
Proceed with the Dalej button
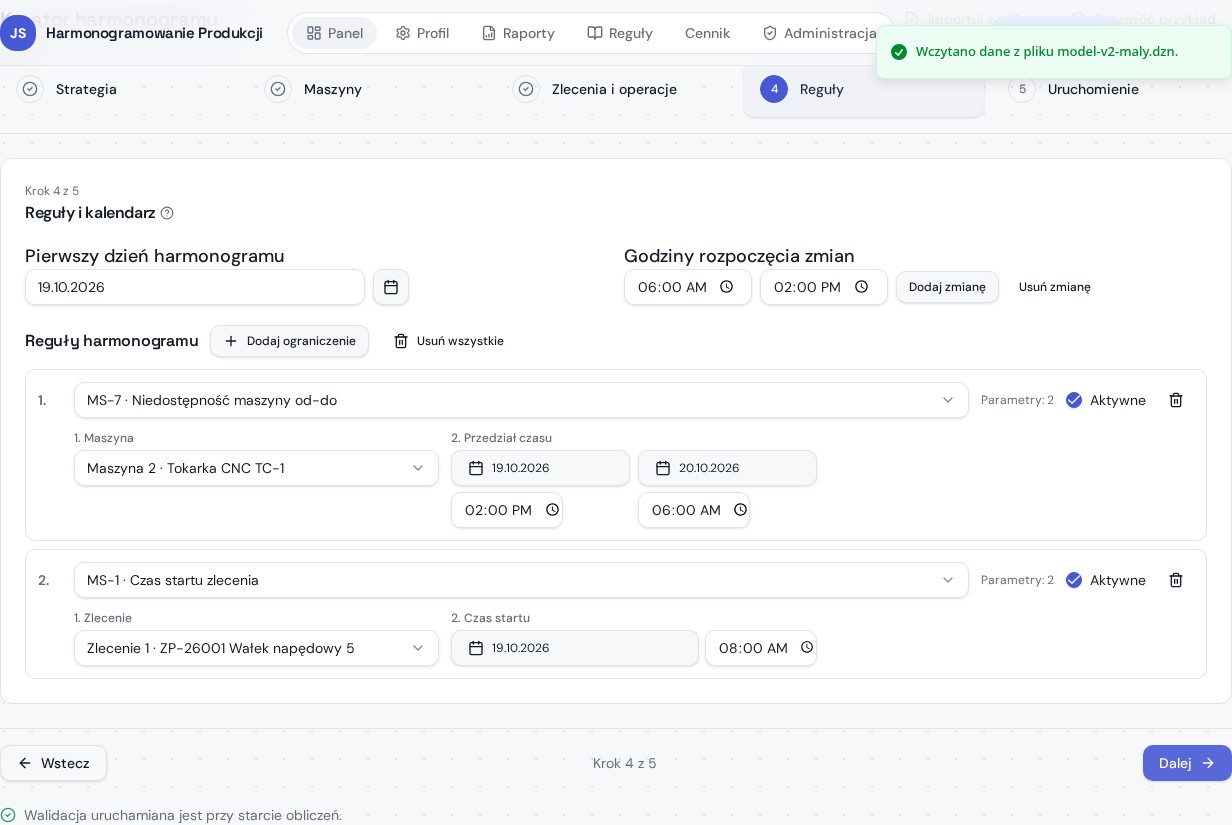pyautogui.click(x=1187, y=763)
